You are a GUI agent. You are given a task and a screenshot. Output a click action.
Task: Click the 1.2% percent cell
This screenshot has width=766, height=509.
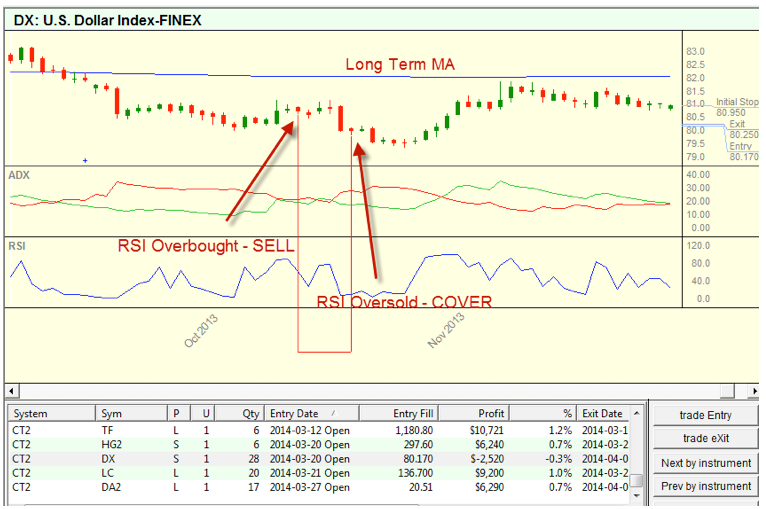pyautogui.click(x=560, y=430)
